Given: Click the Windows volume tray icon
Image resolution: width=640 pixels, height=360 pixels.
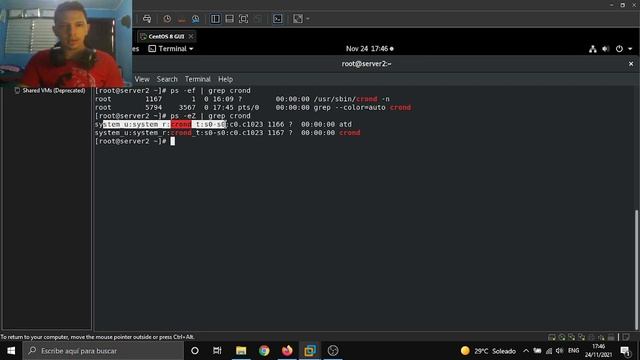Looking at the screenshot, I should click(x=560, y=351).
